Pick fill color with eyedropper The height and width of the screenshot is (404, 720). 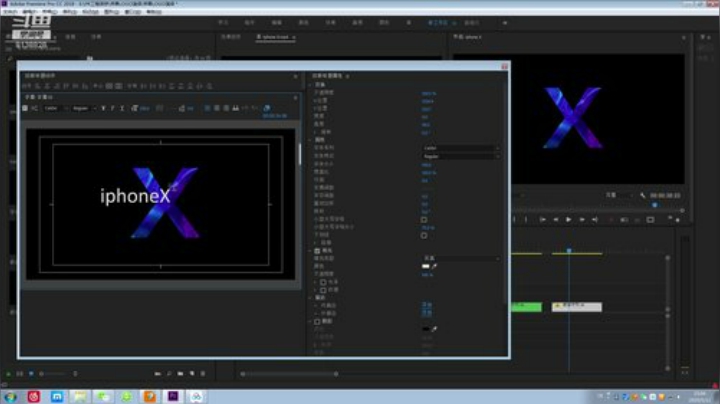[x=434, y=266]
